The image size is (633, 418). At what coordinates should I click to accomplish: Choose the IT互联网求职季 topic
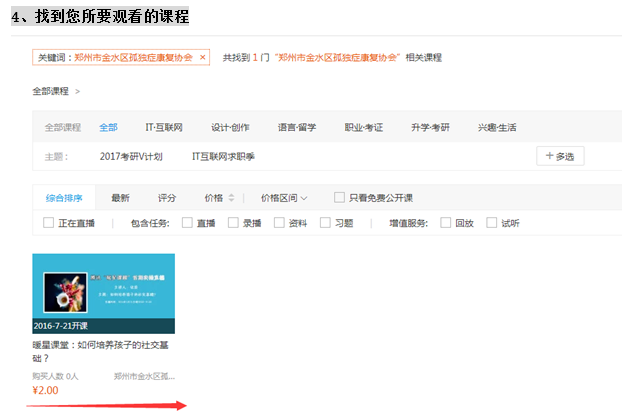point(223,156)
